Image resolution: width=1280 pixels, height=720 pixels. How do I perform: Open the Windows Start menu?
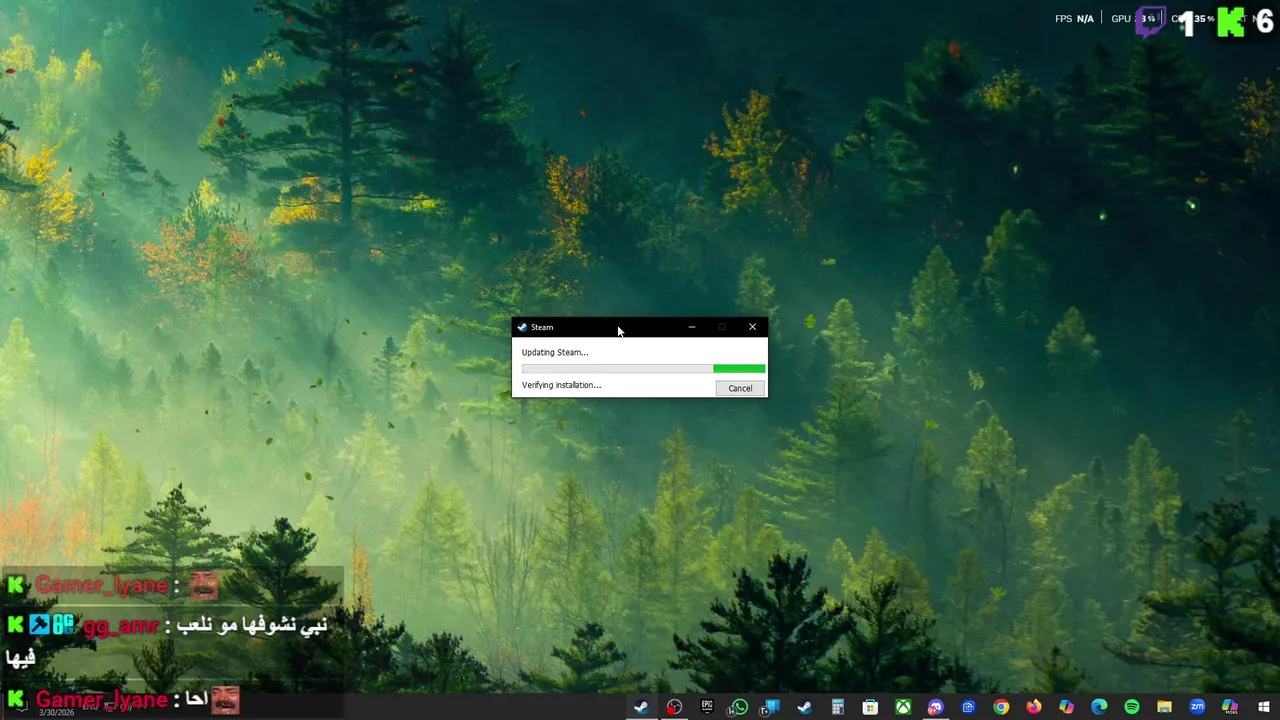(1263, 707)
